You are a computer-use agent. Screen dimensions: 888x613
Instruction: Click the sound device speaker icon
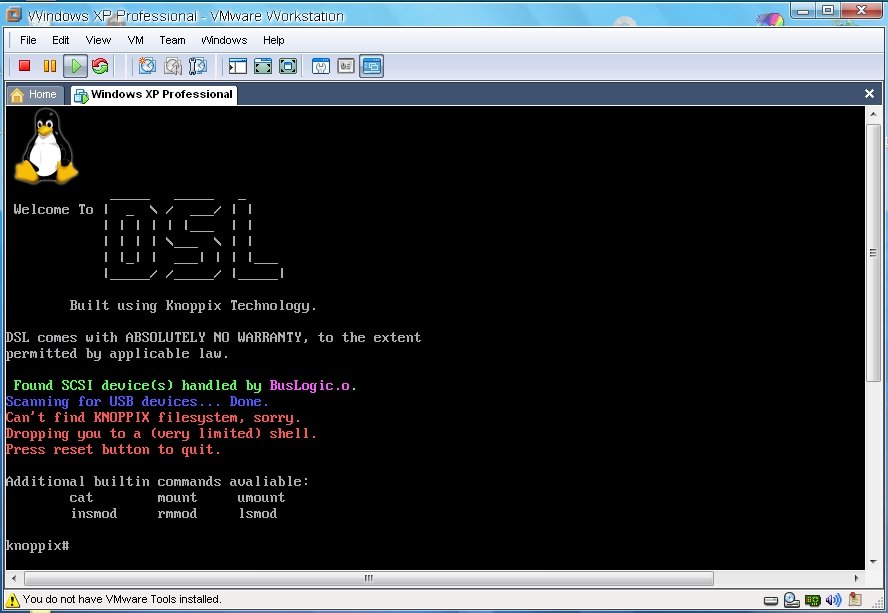click(833, 600)
